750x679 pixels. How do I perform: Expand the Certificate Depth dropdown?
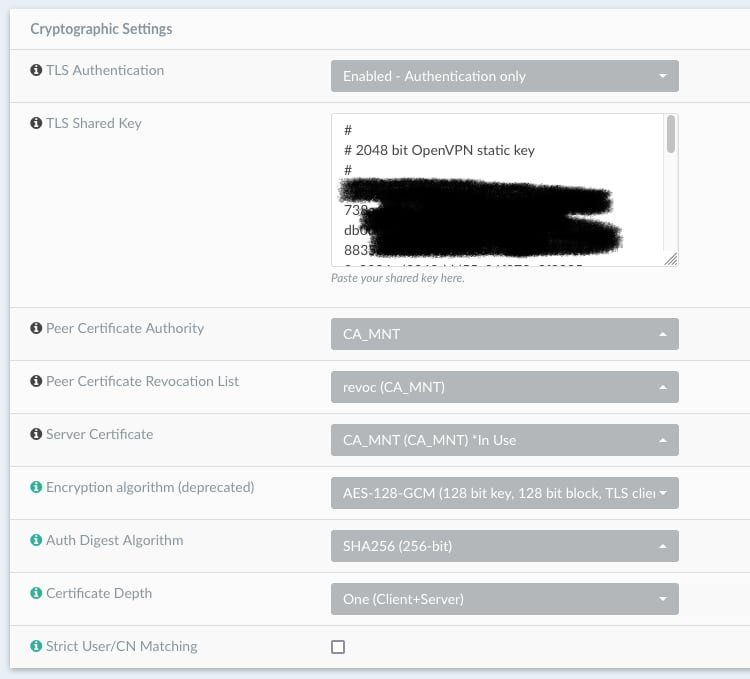(x=504, y=599)
